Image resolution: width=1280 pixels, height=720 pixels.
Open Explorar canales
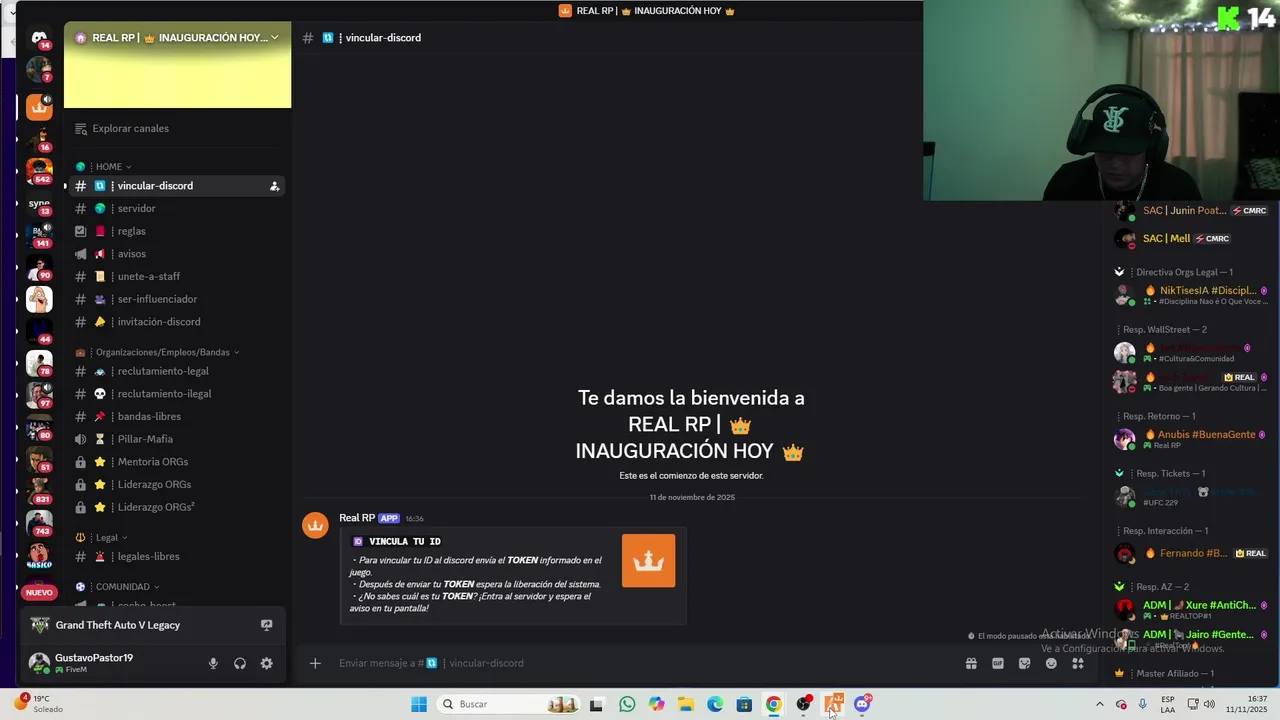click(177, 129)
